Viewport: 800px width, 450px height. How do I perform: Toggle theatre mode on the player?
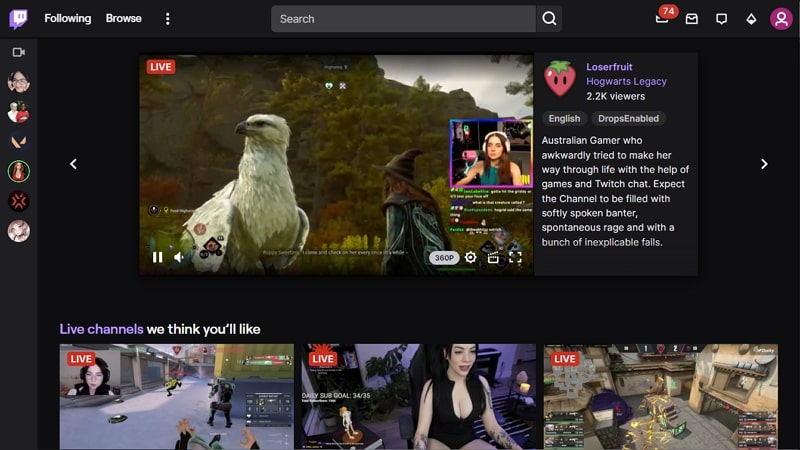493,258
